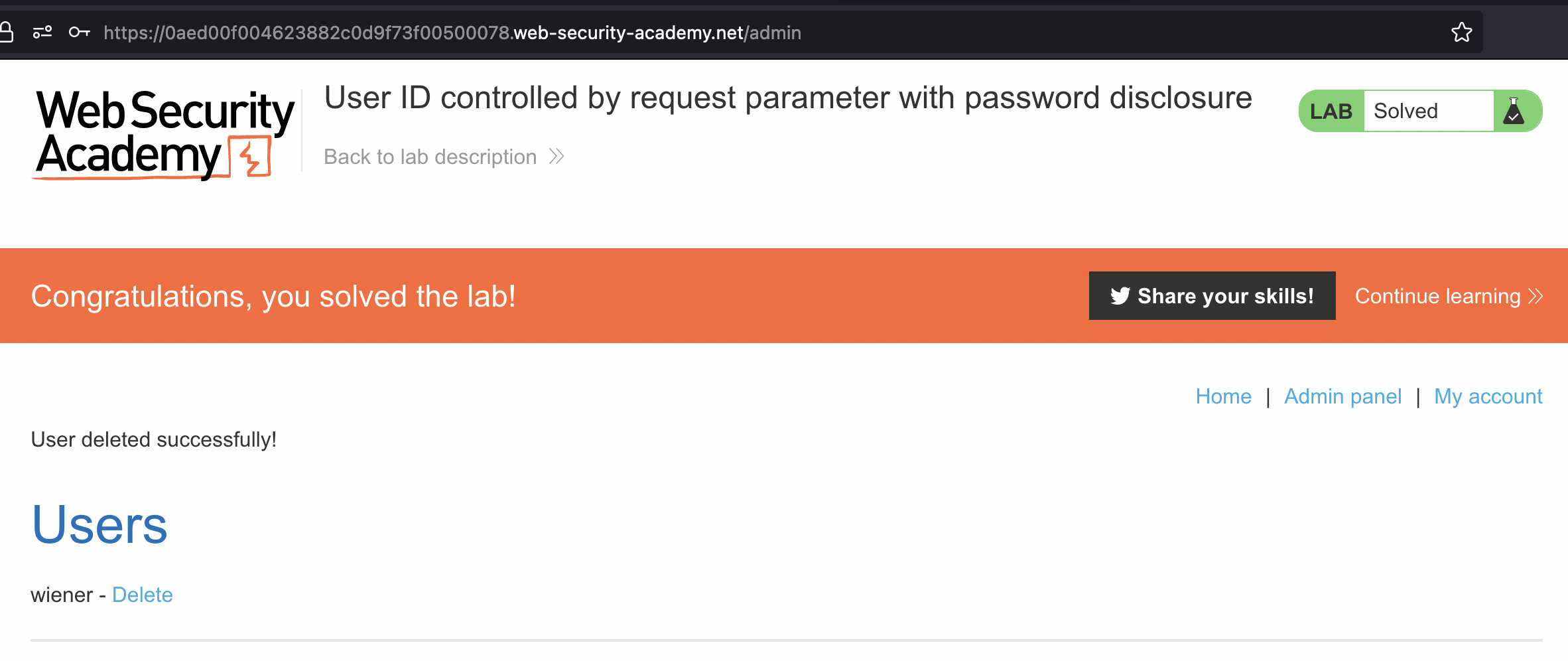This screenshot has height=661, width=1568.
Task: Navigate to My account
Action: 1488,396
